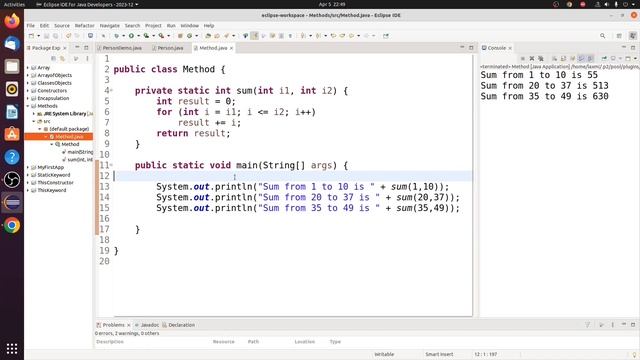Click the Pin Console icon

click(604, 58)
